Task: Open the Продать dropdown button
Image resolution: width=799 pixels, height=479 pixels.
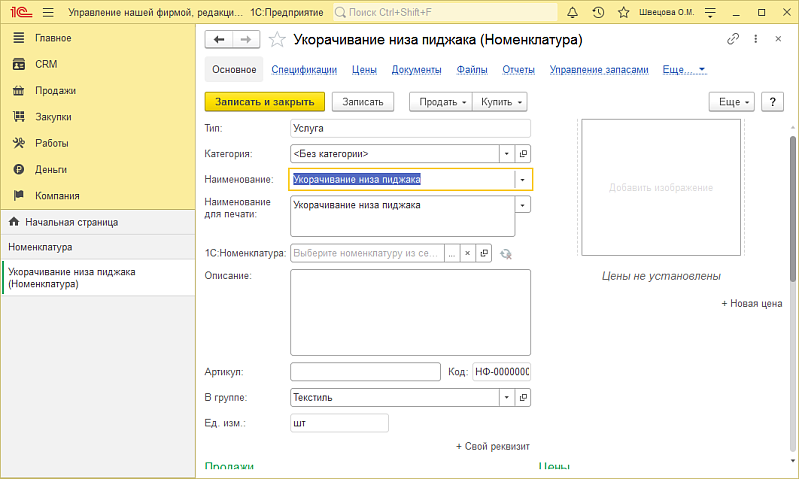Action: tap(440, 102)
